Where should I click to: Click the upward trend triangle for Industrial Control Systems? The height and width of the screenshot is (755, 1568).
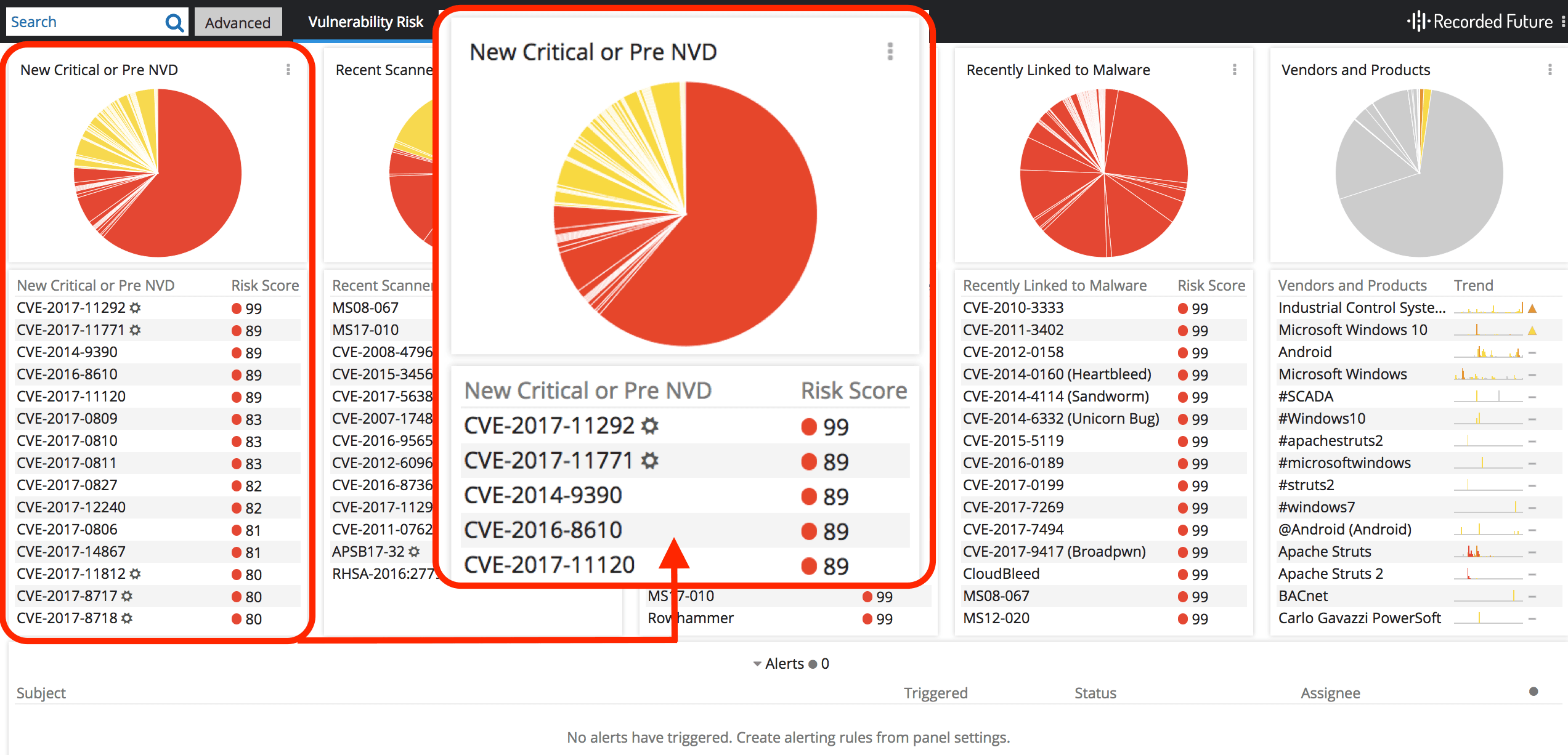(1532, 308)
